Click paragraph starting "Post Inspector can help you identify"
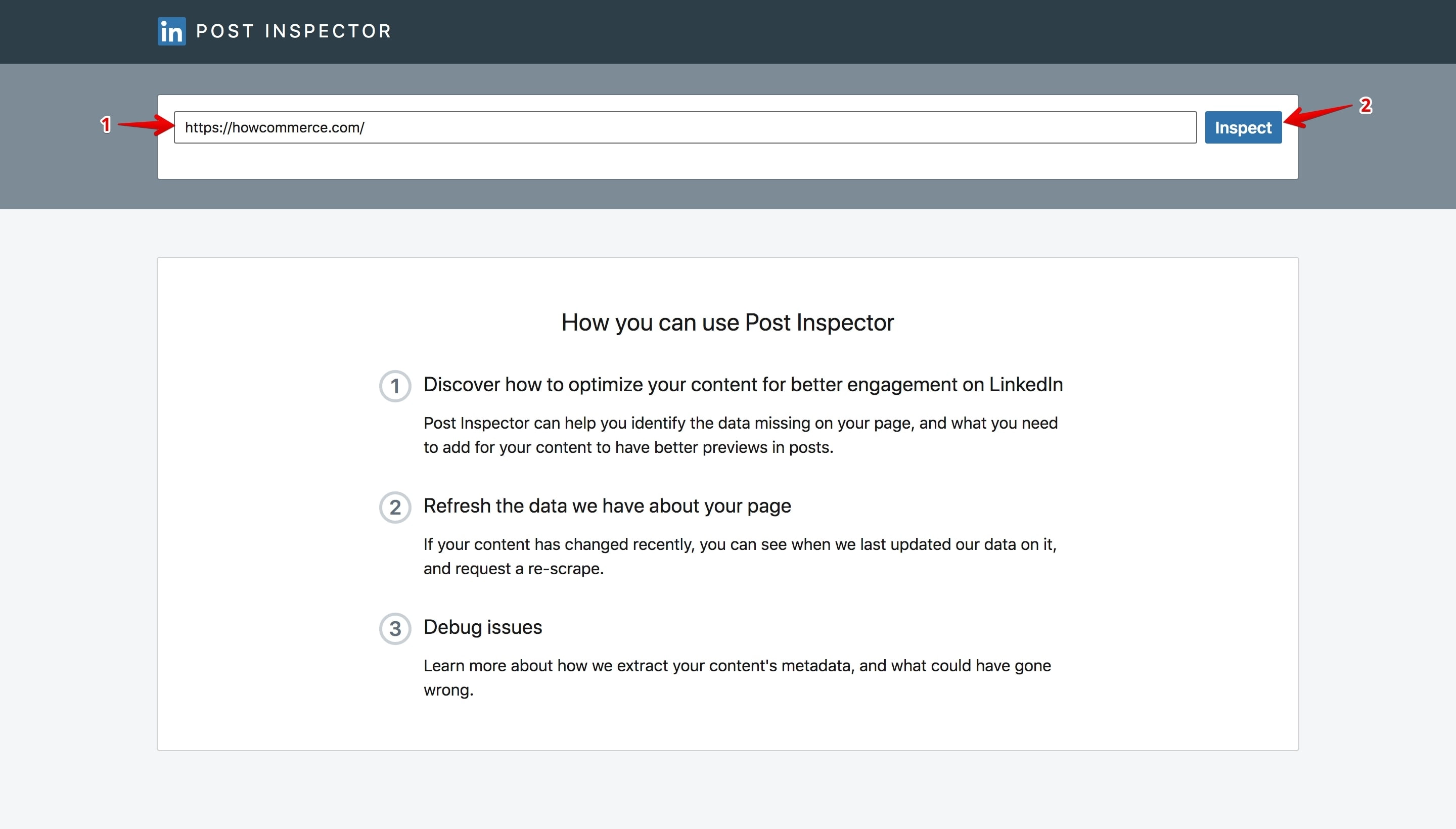Viewport: 1456px width, 829px height. [741, 436]
